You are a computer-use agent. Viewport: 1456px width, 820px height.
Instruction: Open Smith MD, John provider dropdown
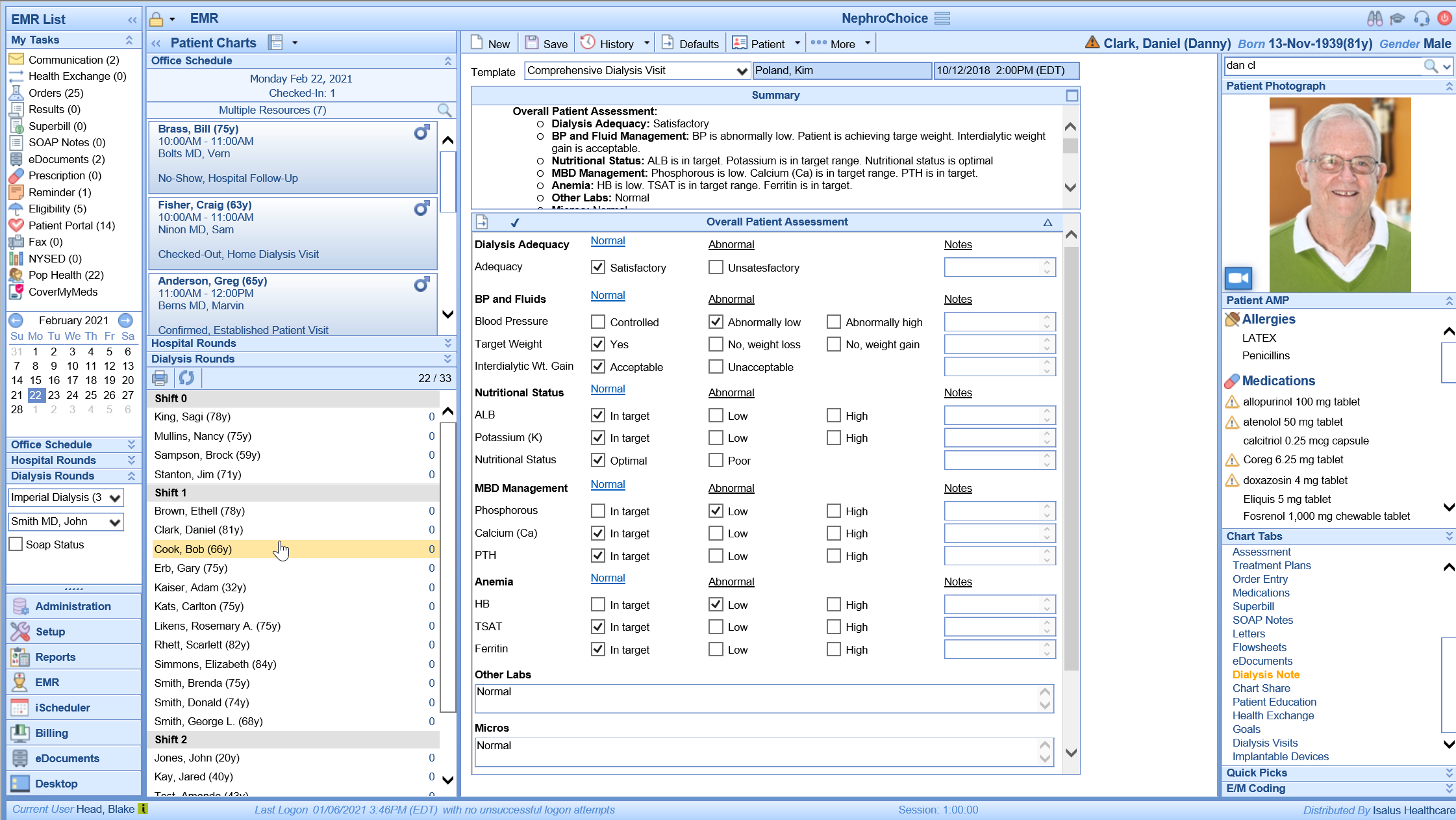click(x=115, y=522)
